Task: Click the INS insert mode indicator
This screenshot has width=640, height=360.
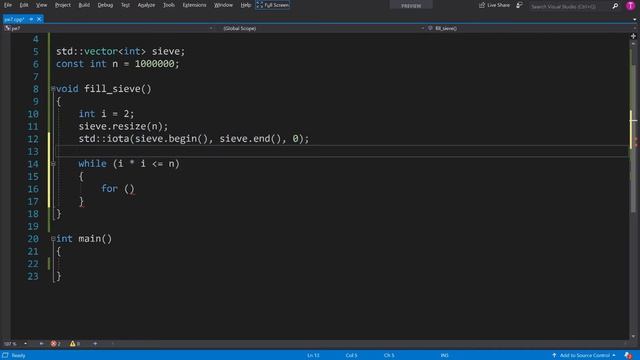Action: (x=444, y=356)
